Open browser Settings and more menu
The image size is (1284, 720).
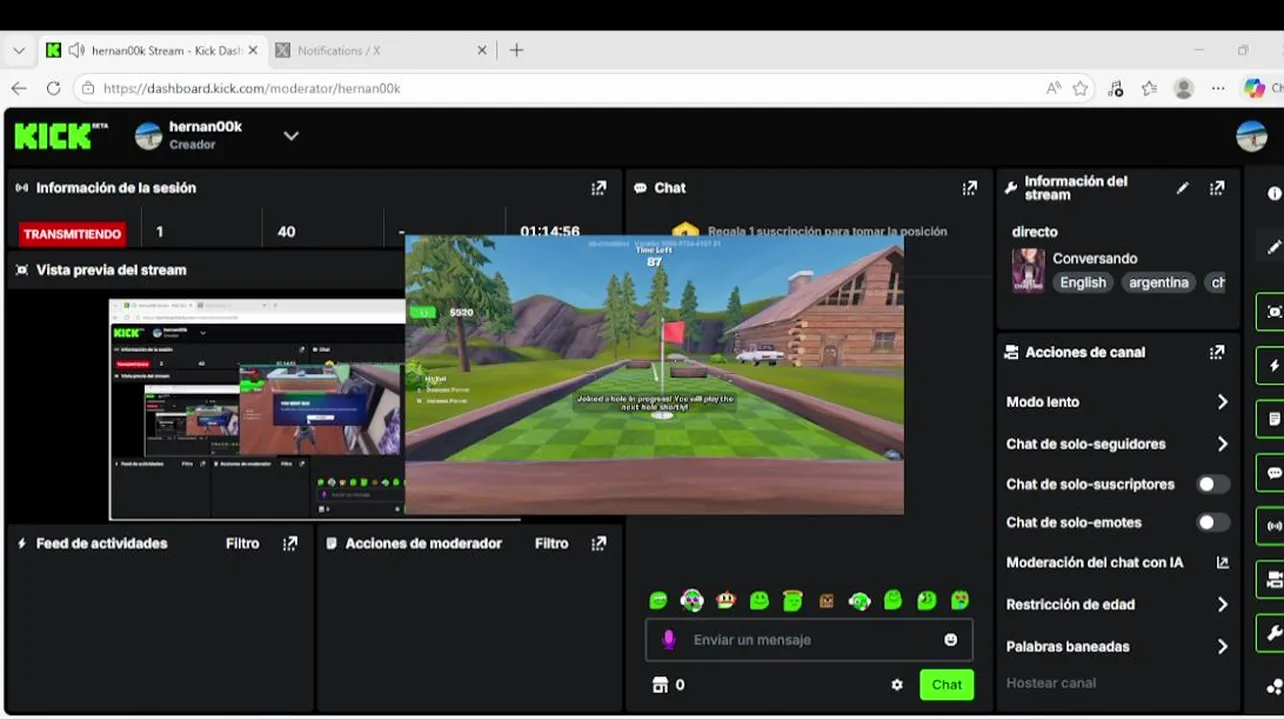[x=1217, y=88]
